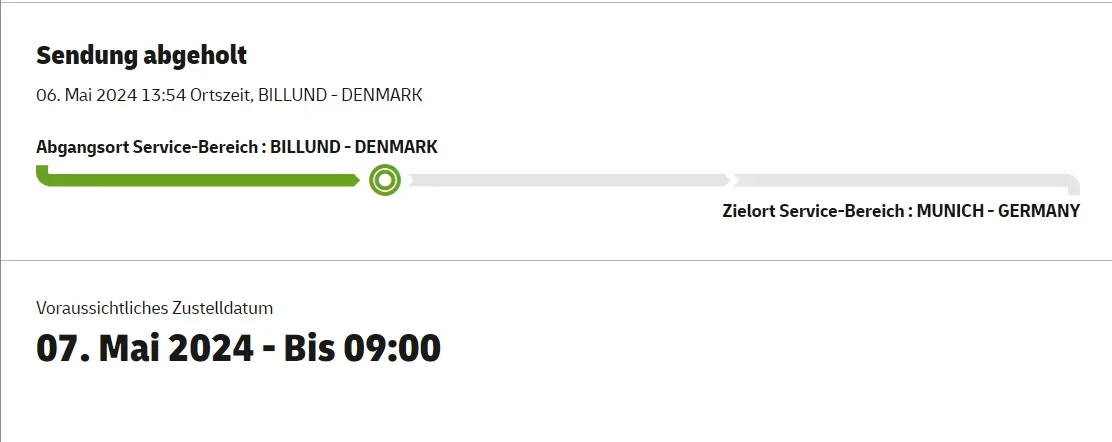The image size is (1112, 442).
Task: Click the middle gray progress bar segment
Action: 568,180
